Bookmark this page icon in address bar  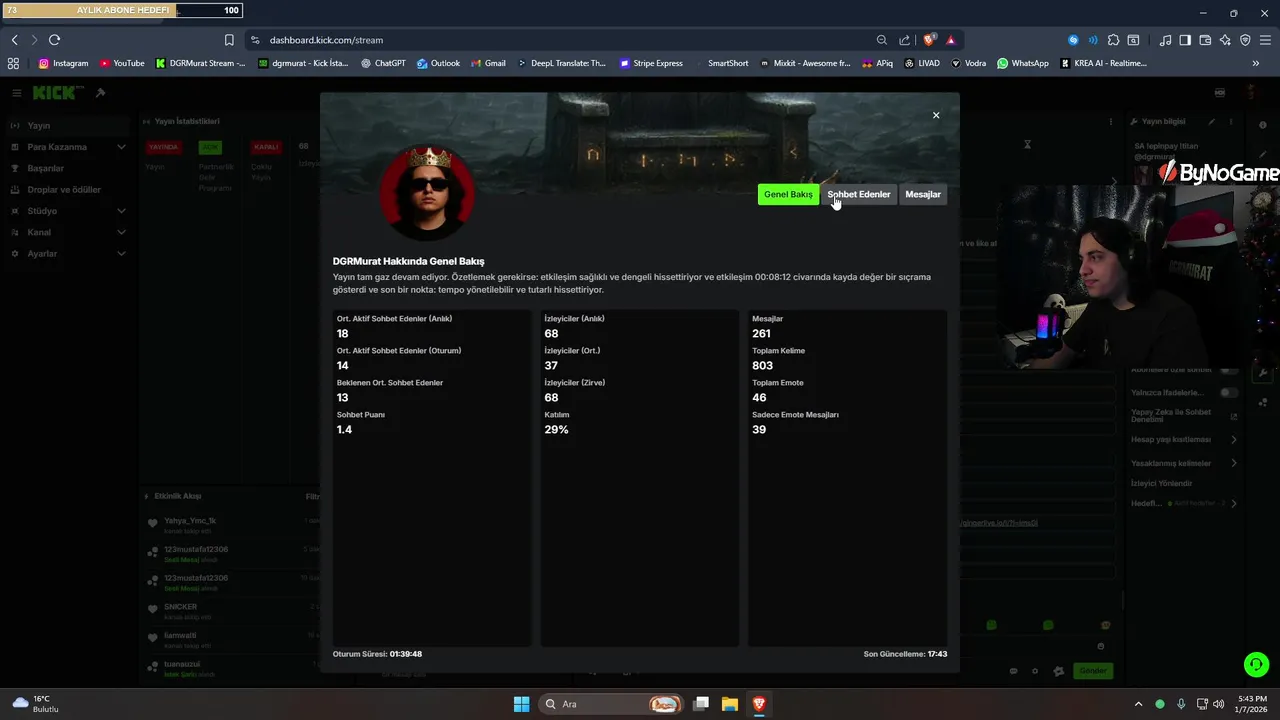229,40
